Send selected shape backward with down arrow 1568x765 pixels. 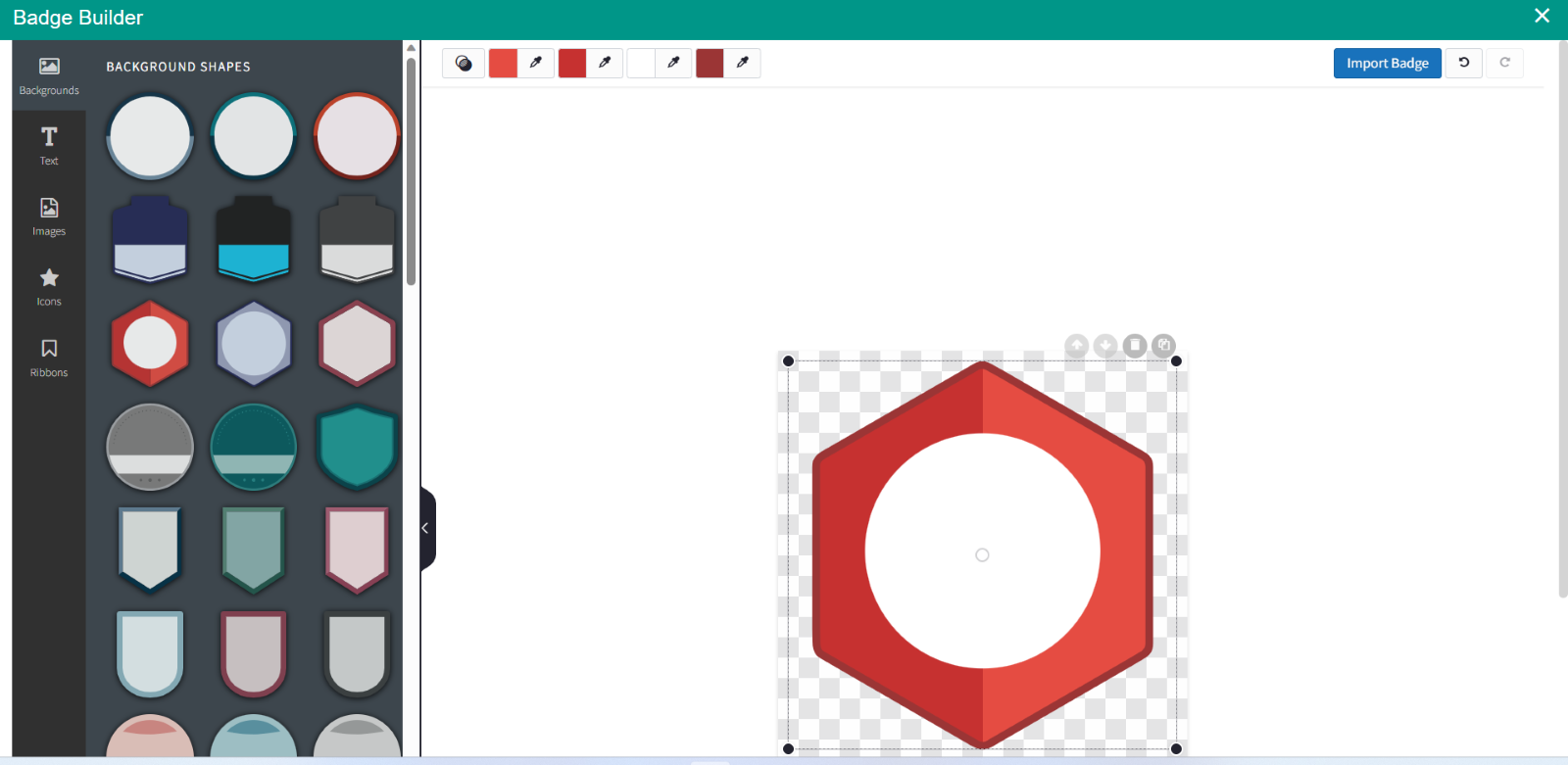pyautogui.click(x=1105, y=345)
